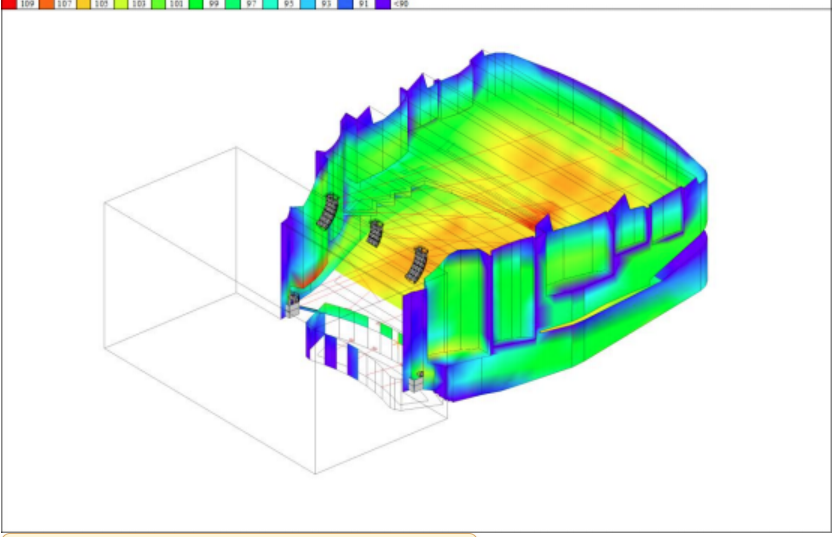837x537 pixels.
Task: Select the right hanging line array speaker
Action: click(416, 262)
